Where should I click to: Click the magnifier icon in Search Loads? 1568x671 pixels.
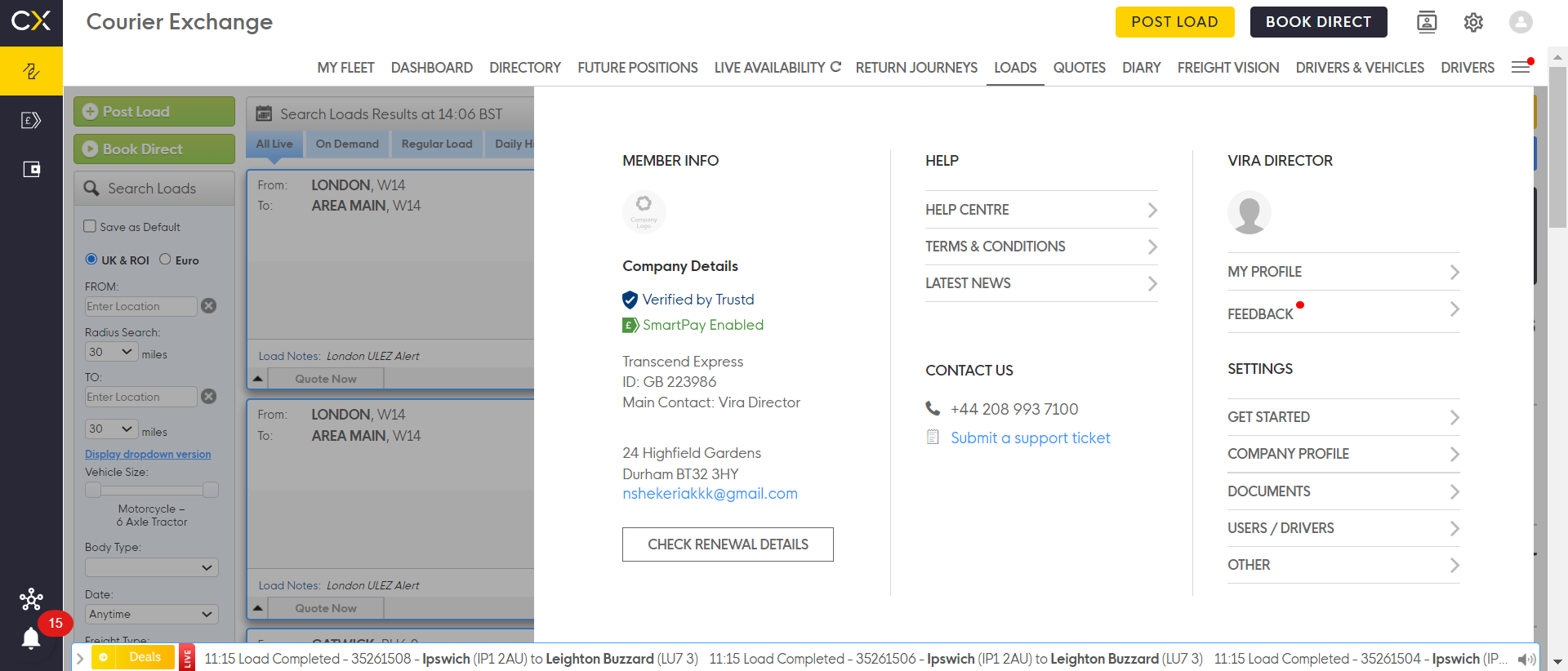(91, 188)
